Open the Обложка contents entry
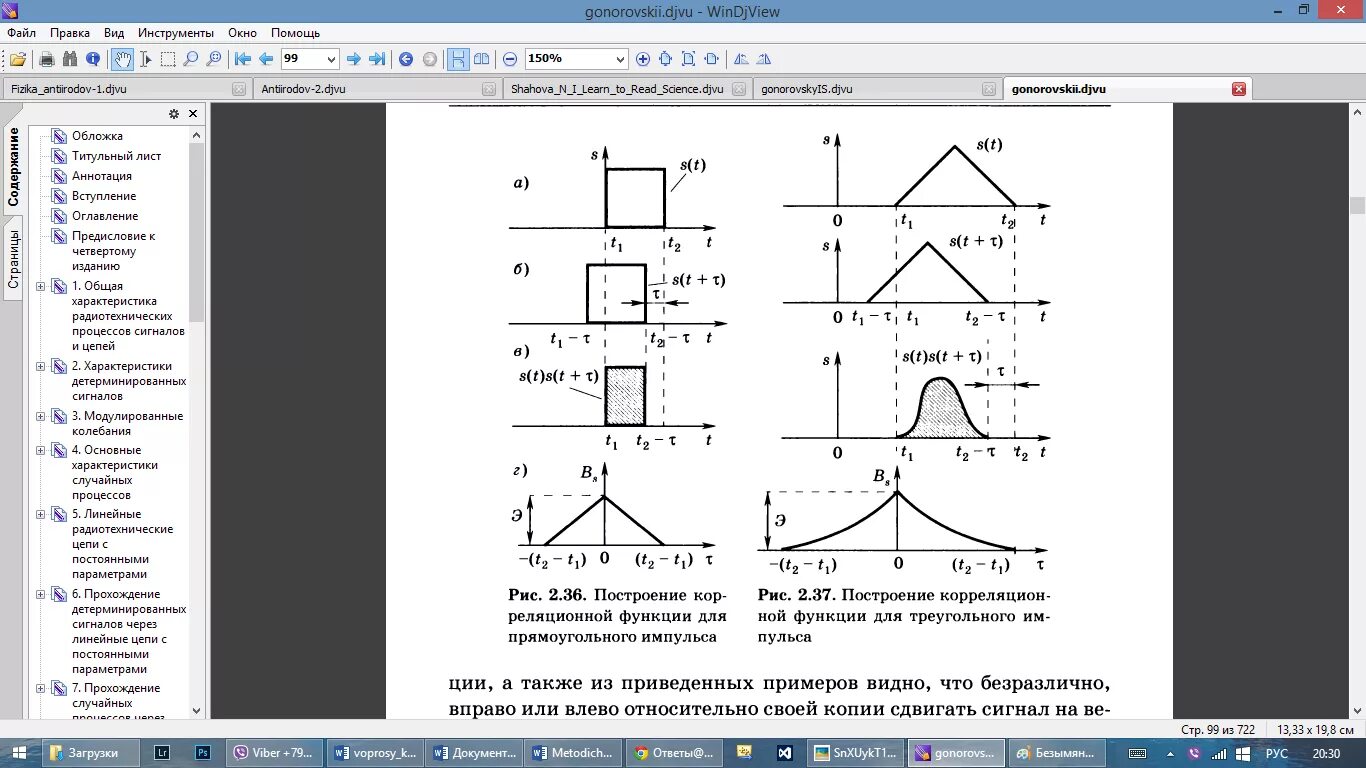The width and height of the screenshot is (1366, 768). [97, 136]
